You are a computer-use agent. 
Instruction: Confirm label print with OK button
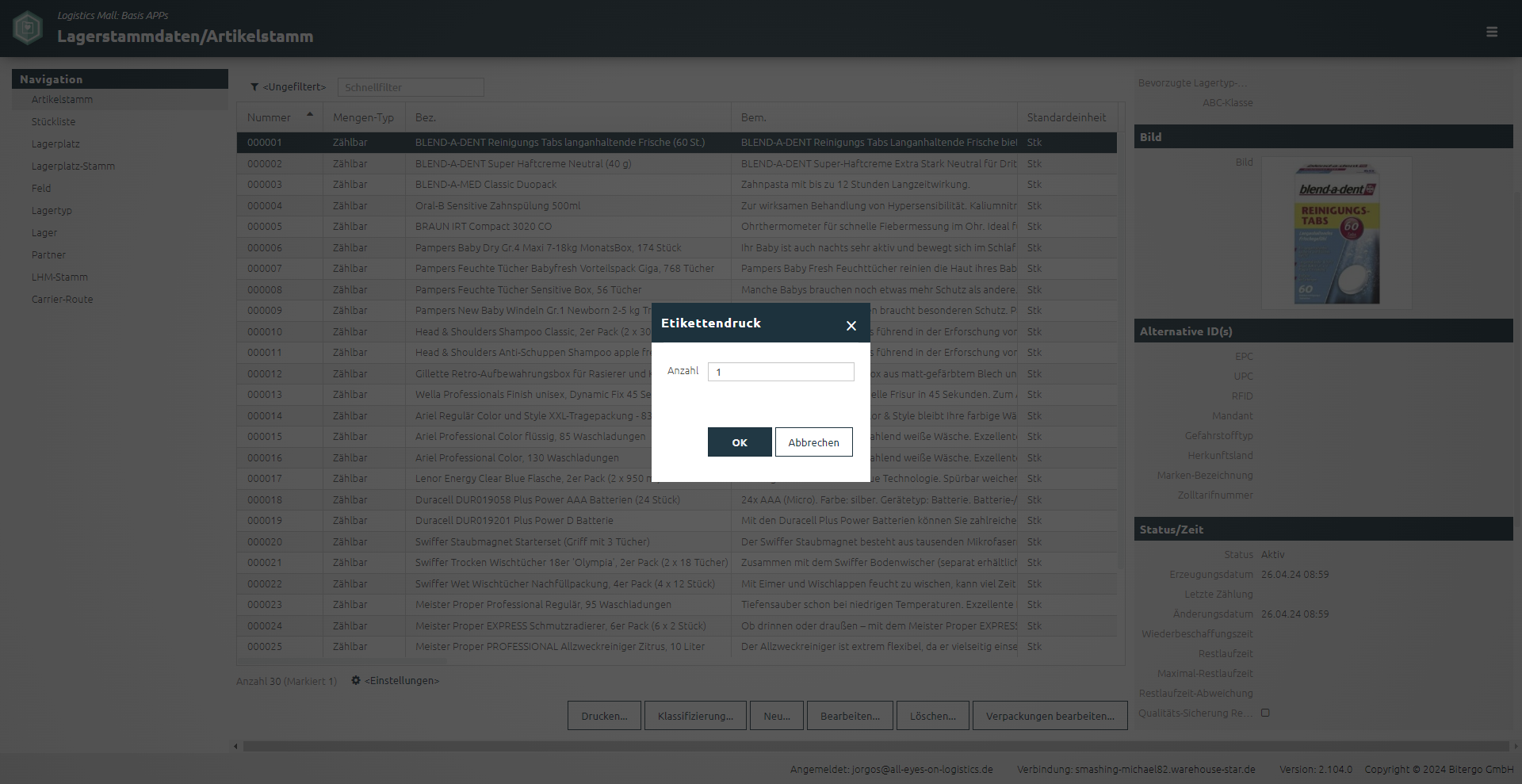point(740,442)
